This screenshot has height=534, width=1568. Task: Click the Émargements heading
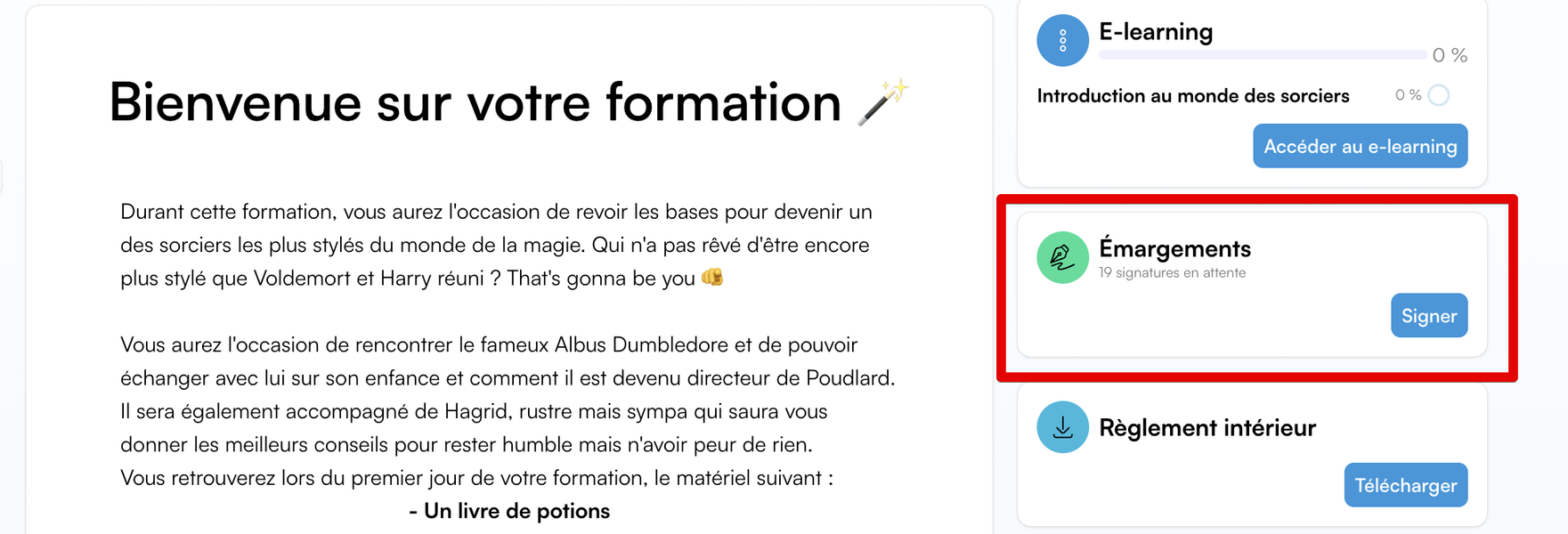pos(1174,248)
